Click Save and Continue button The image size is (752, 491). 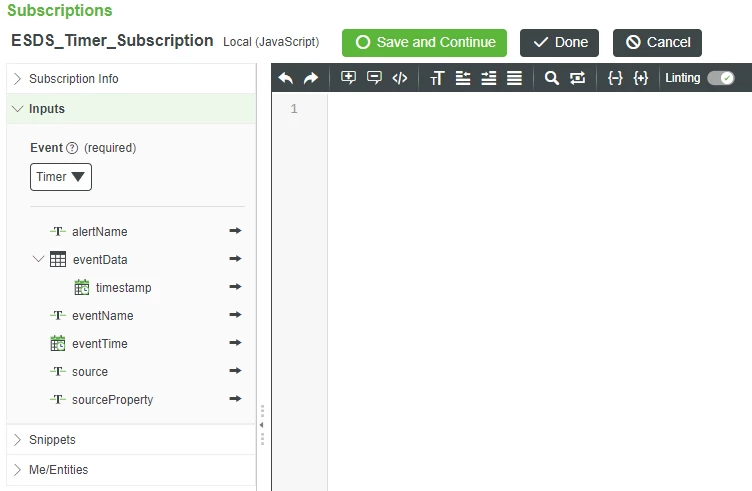point(424,43)
